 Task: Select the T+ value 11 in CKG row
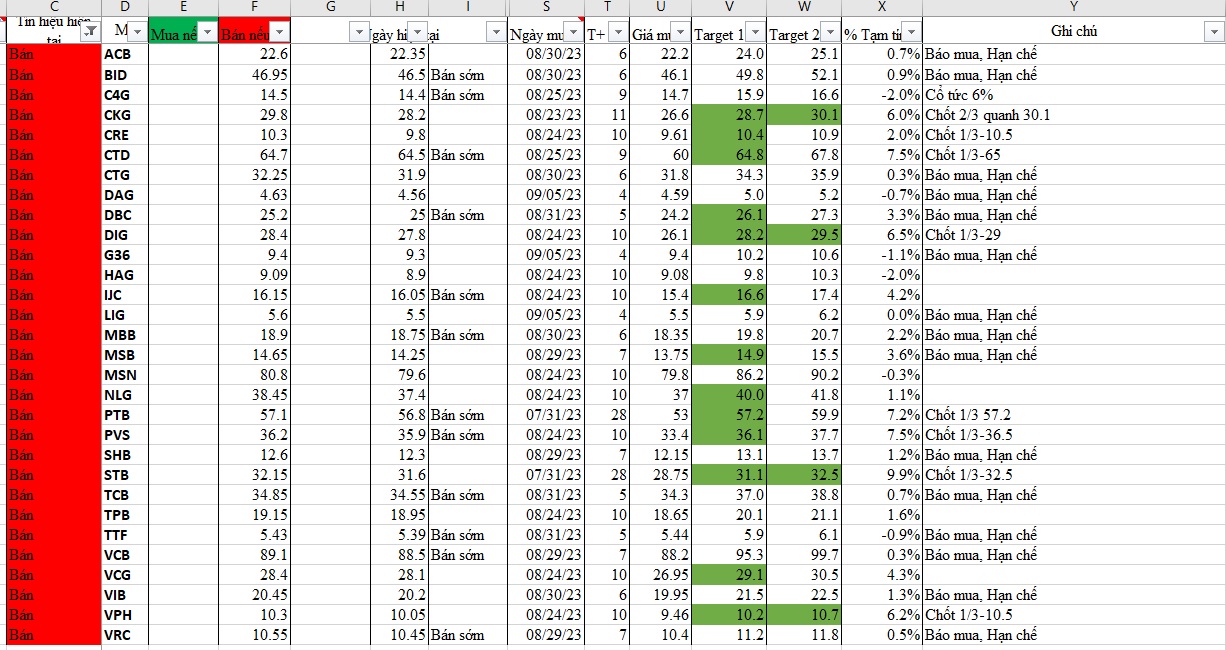click(607, 115)
